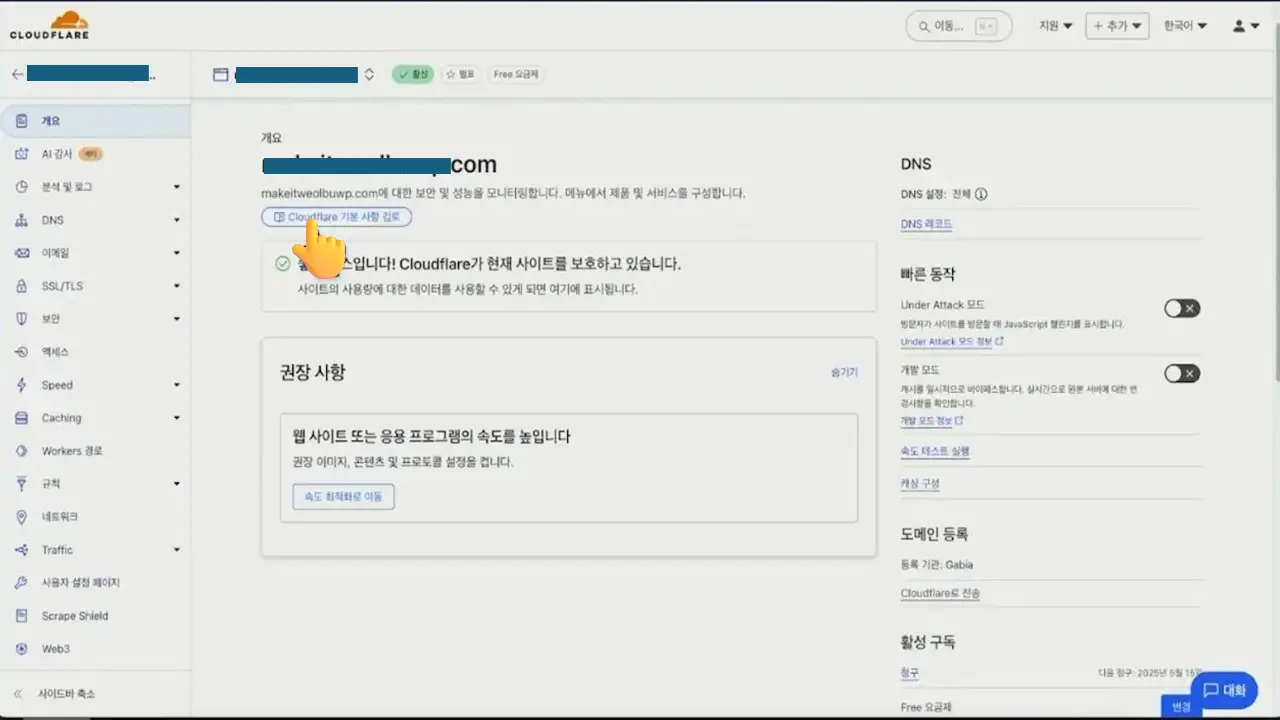Open 개발 모드 정보 link
Screen dimensions: 1280x720
(932, 421)
